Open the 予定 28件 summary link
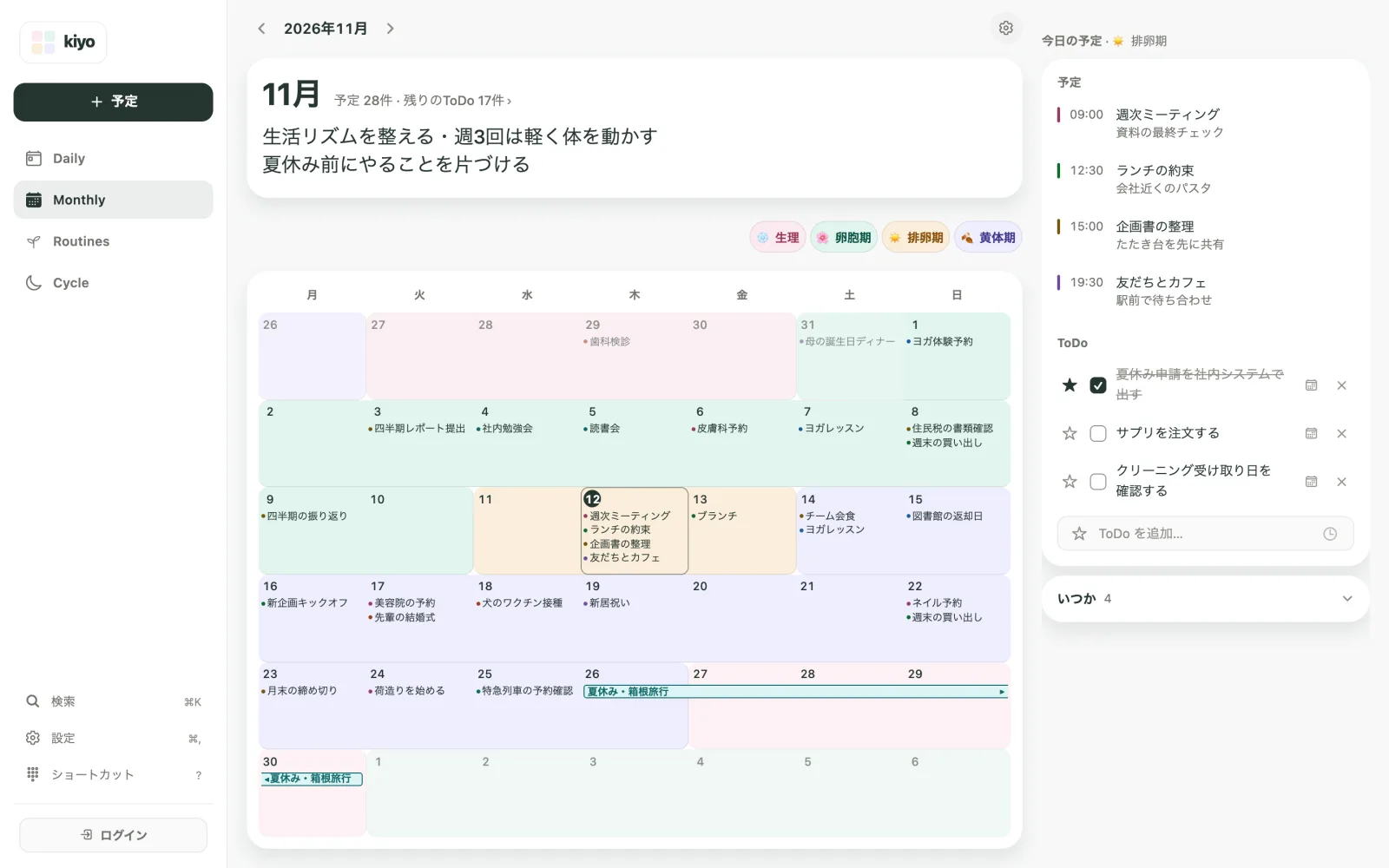Image resolution: width=1389 pixels, height=868 pixels. pos(423,101)
